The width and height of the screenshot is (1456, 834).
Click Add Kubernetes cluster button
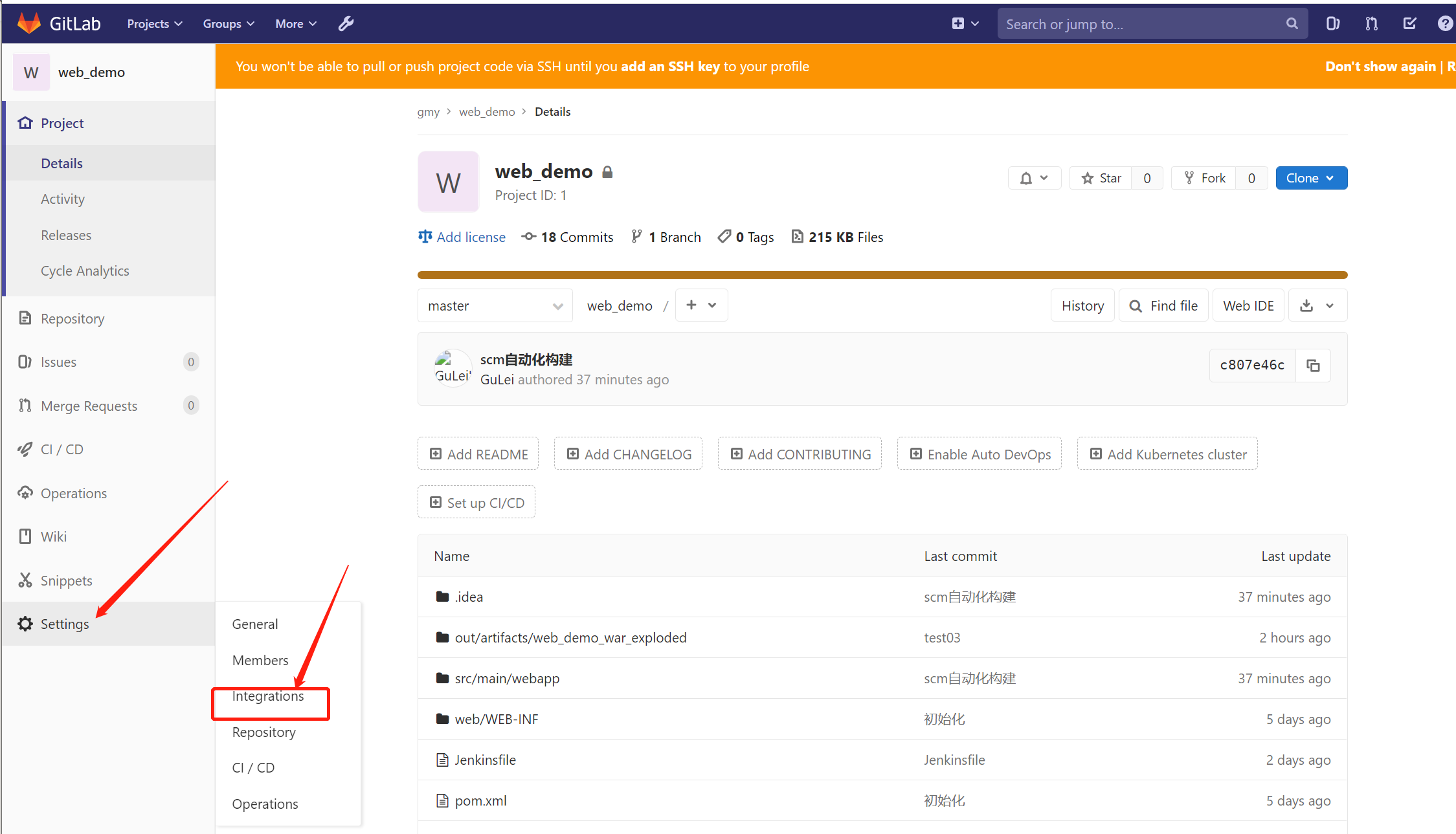tap(1167, 454)
